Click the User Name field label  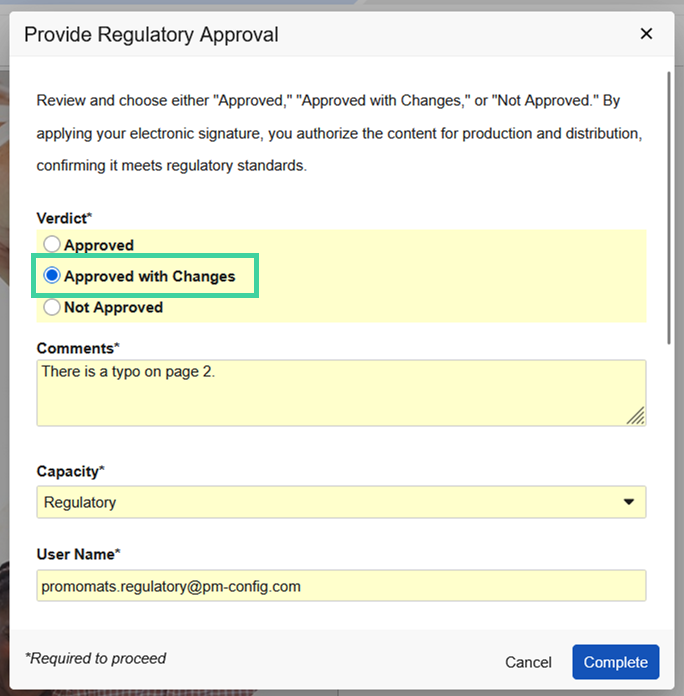78,554
